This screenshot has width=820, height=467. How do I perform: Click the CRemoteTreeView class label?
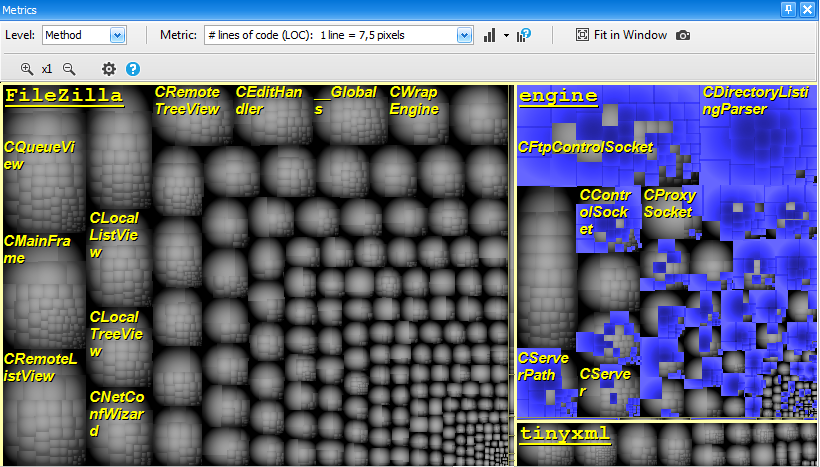pos(187,100)
